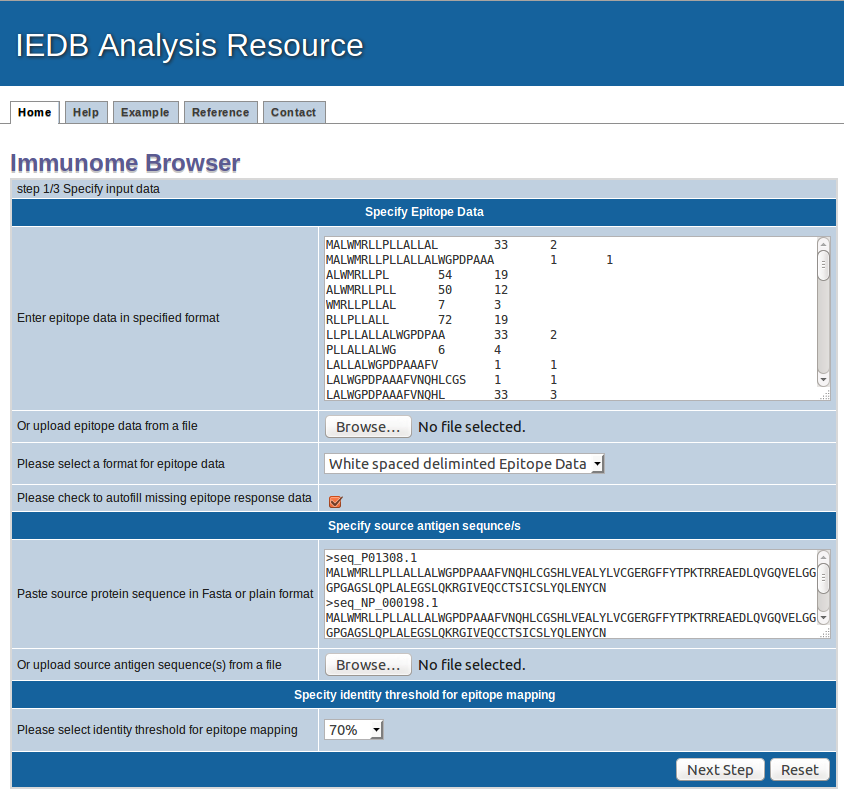The image size is (844, 793).
Task: Reset the form with the Reset button
Action: (x=800, y=770)
